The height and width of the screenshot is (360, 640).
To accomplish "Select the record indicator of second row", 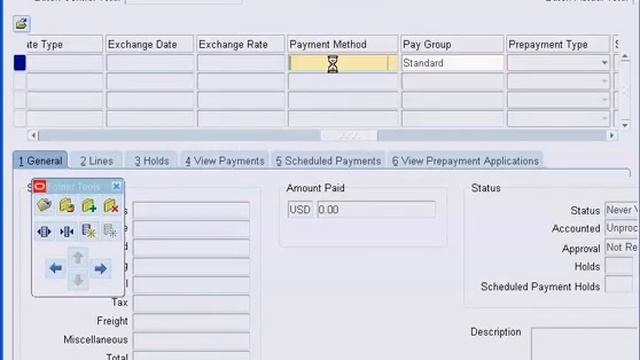I will click(x=20, y=81).
